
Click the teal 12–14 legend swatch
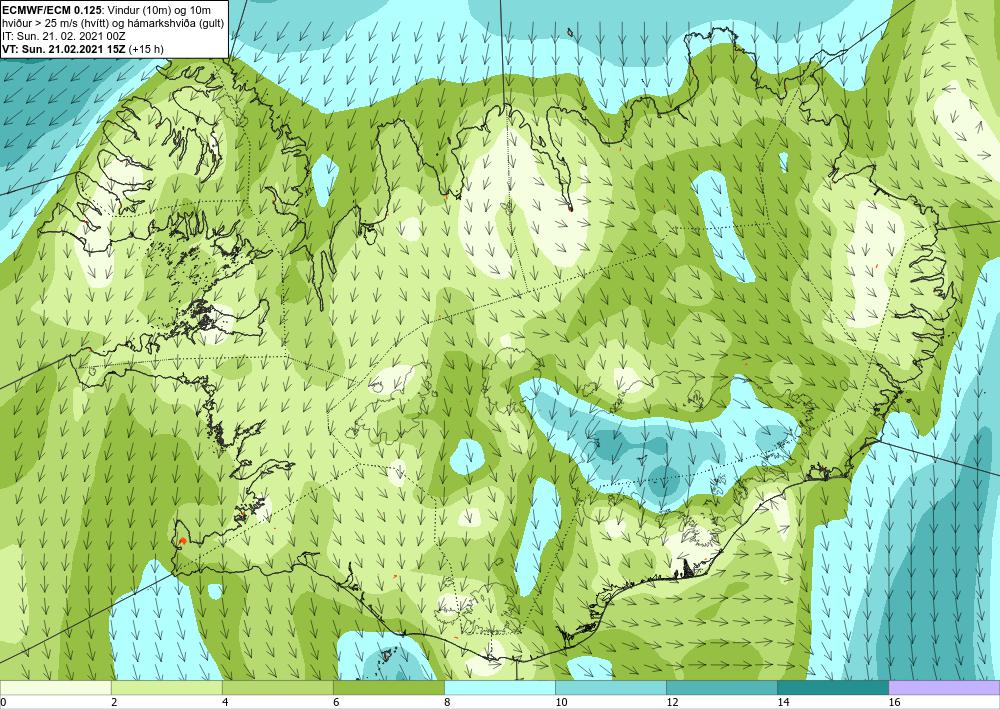tap(722, 687)
